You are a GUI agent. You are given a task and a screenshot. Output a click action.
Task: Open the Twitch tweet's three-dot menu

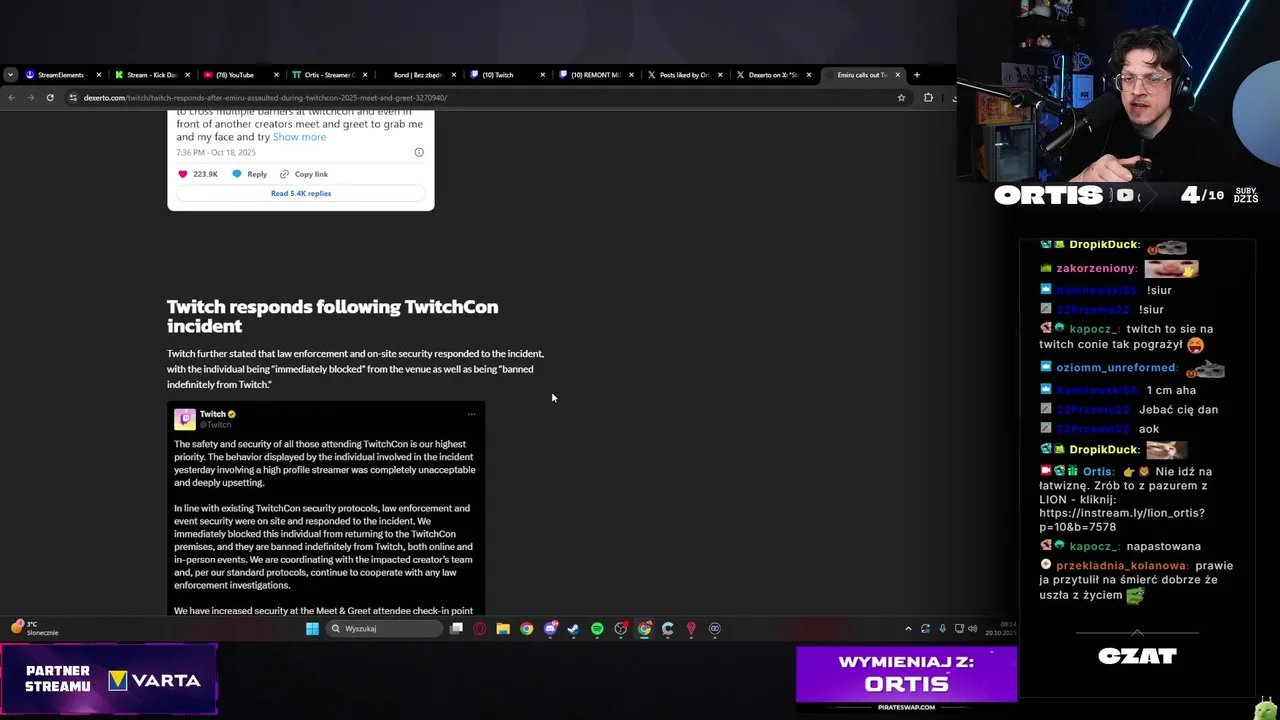(x=471, y=414)
